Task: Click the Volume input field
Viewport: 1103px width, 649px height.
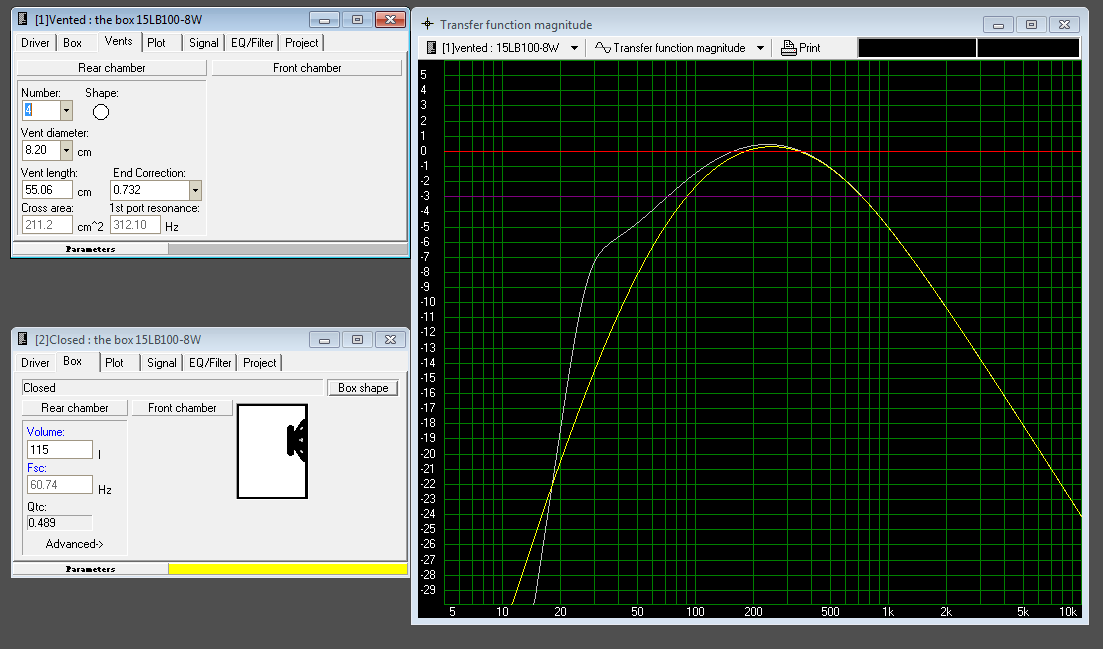Action: tap(59, 450)
